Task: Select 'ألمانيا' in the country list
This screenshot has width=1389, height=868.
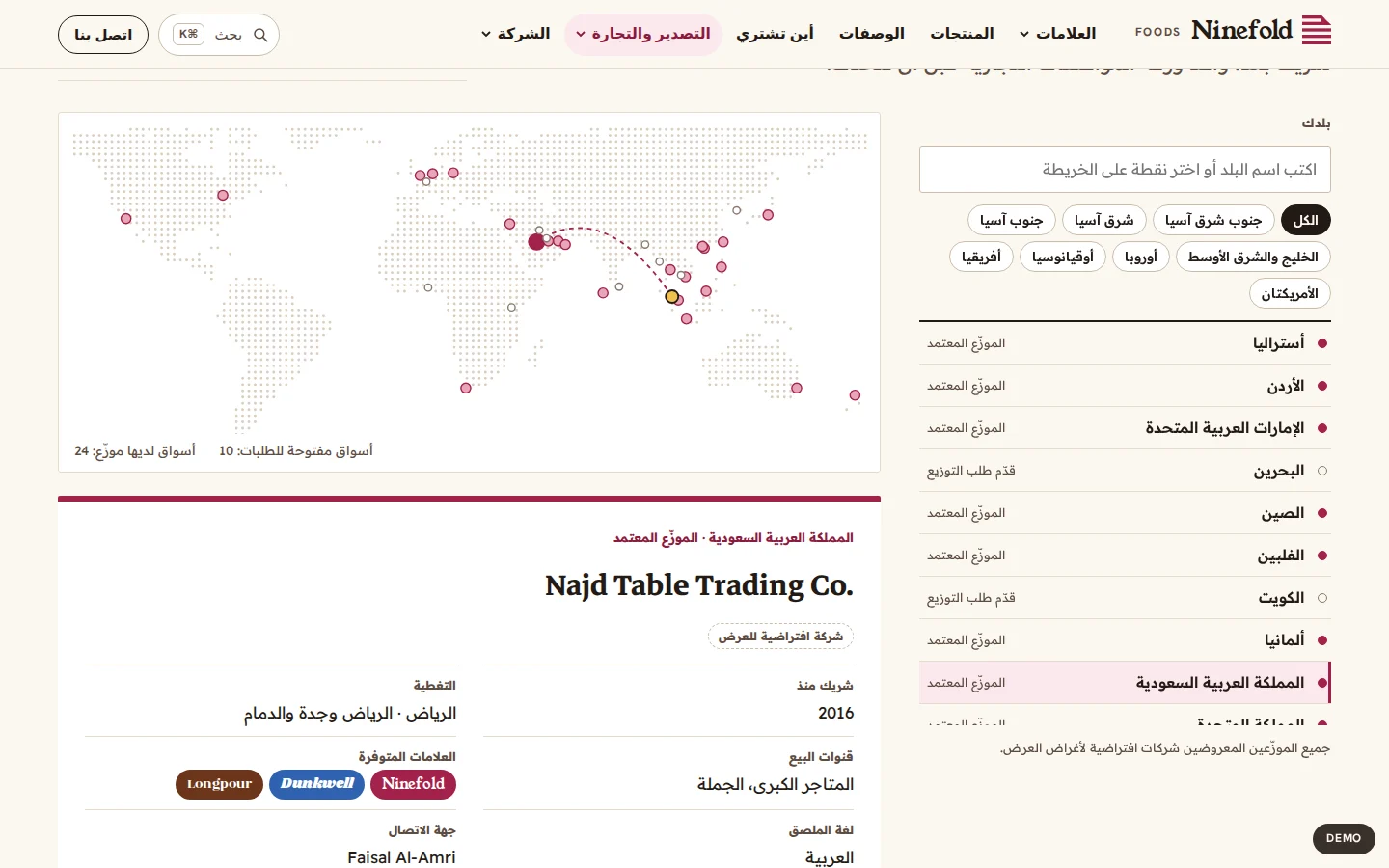Action: (1125, 640)
